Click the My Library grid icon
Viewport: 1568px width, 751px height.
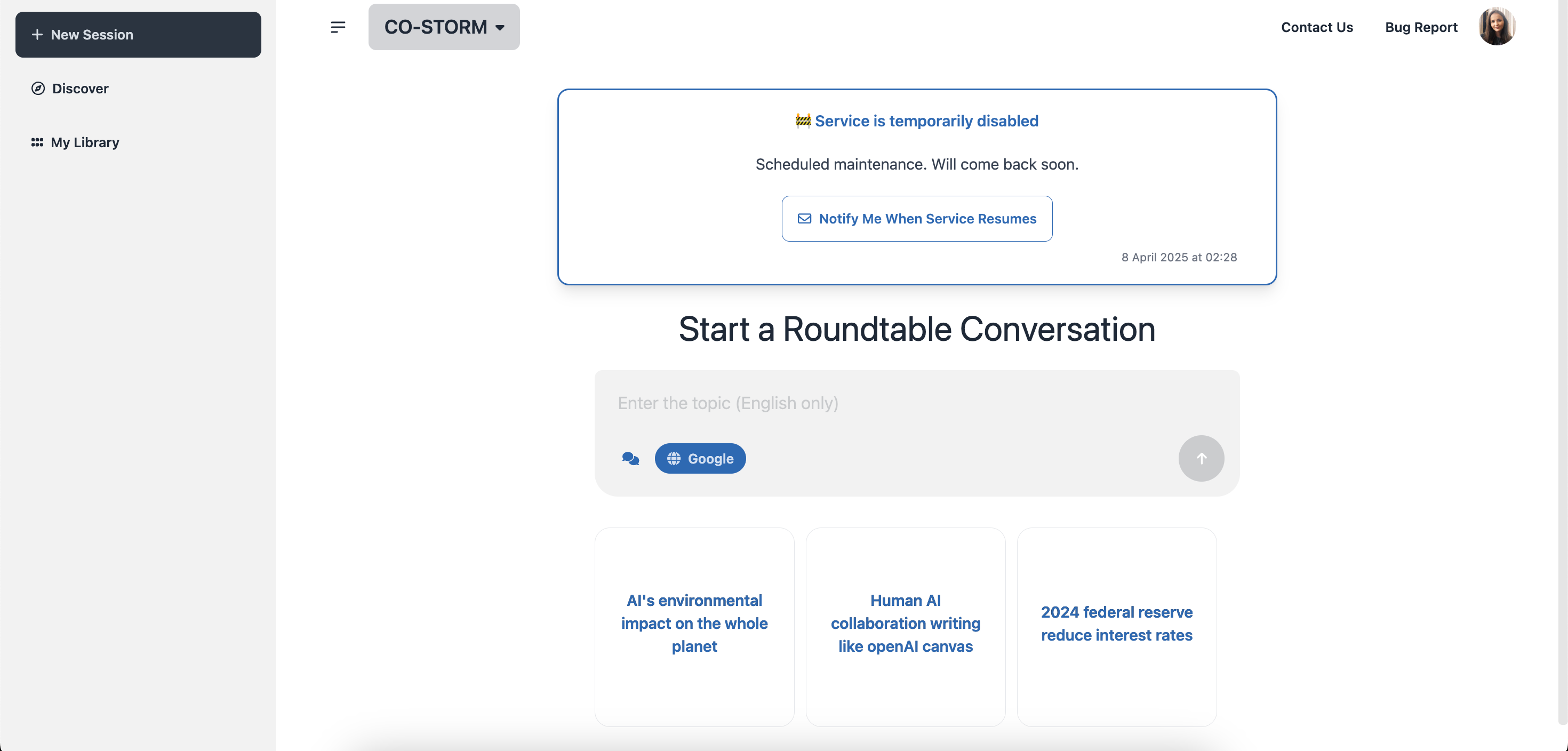coord(37,142)
